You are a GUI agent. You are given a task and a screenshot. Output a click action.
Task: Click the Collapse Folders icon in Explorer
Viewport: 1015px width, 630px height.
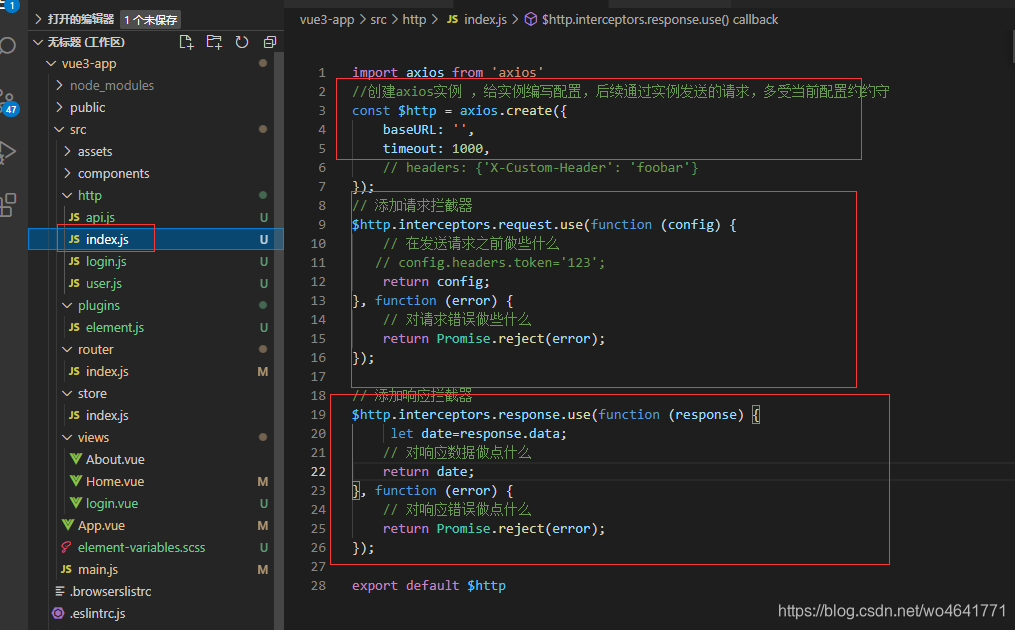(269, 41)
